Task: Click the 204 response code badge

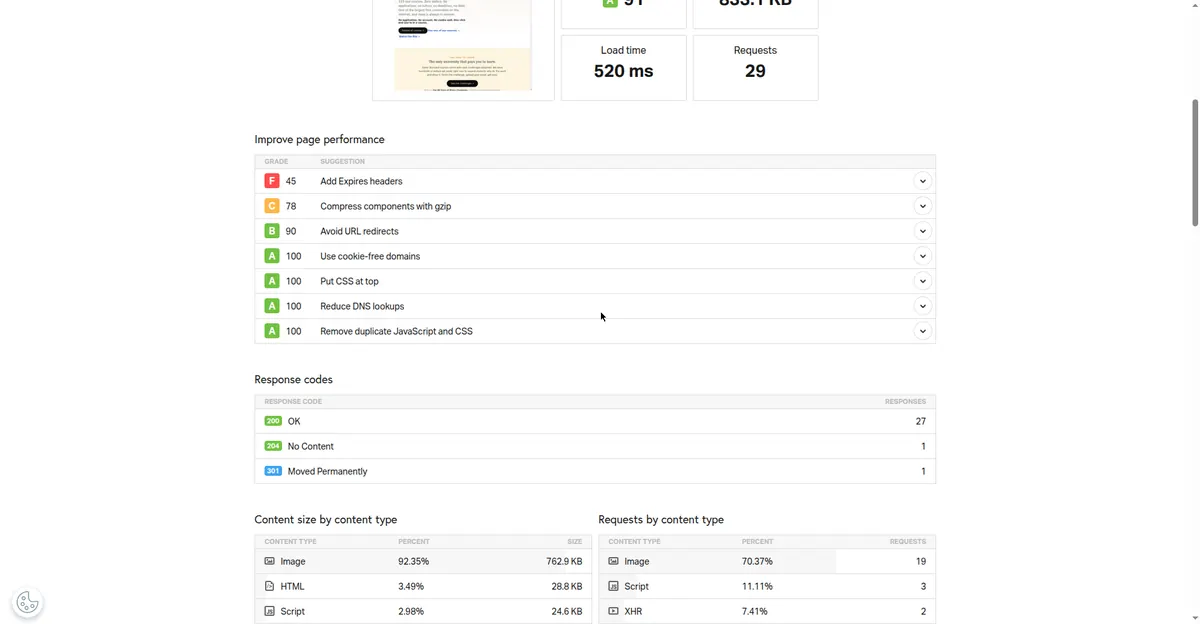Action: (273, 446)
